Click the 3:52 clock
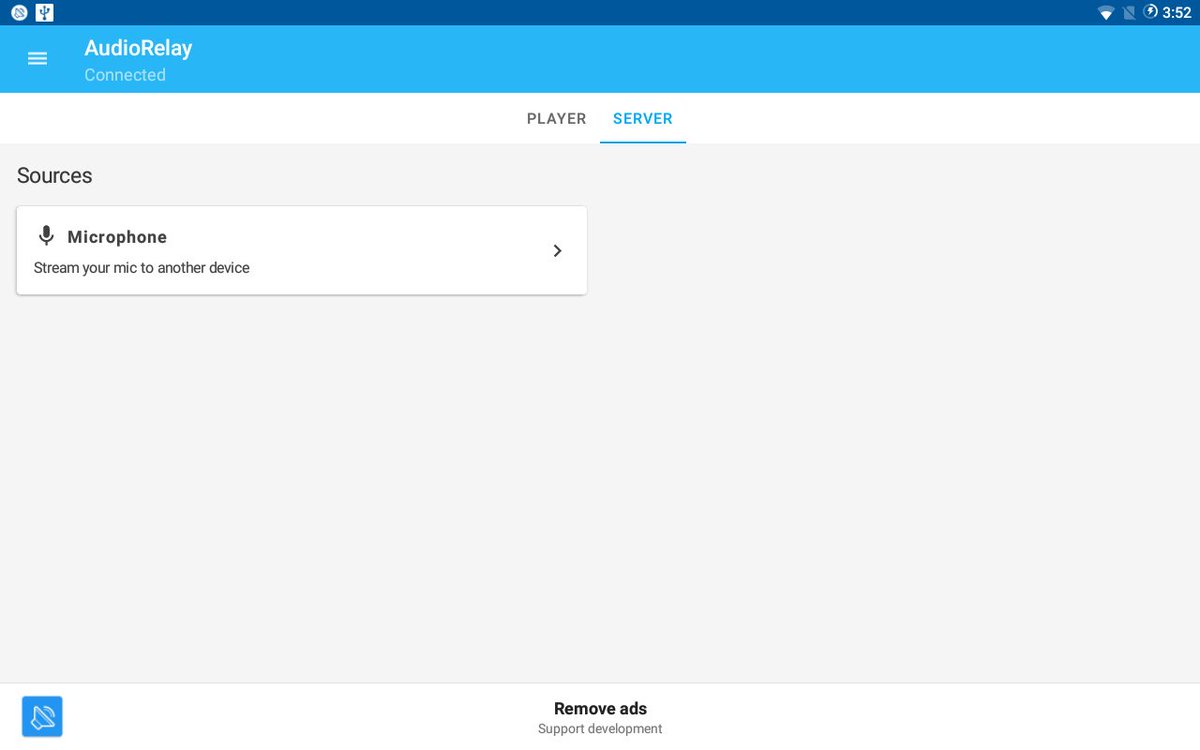The height and width of the screenshot is (750, 1200). coord(1177,13)
